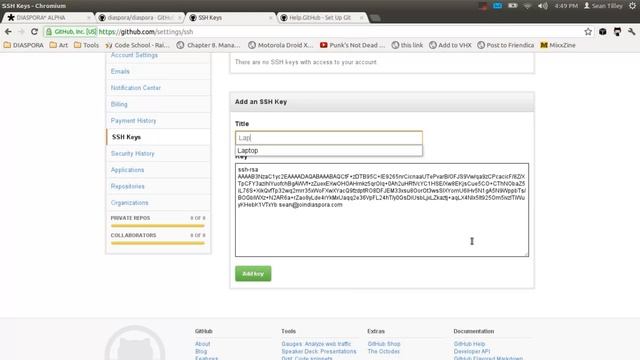Open the Developer API footer link
Image resolution: width=640 pixels, height=360 pixels.
[x=471, y=351]
